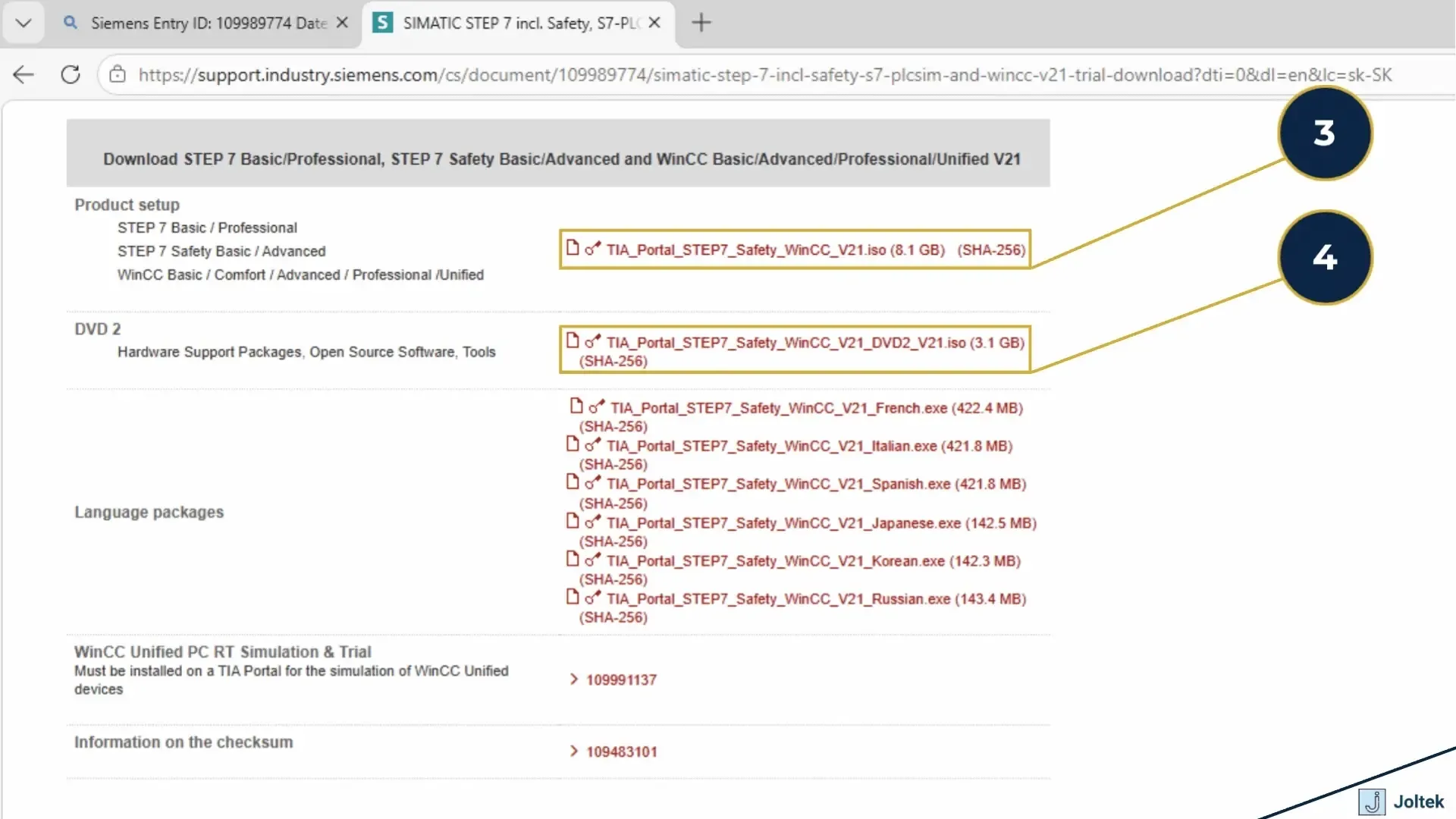Download the Italian language package exe
This screenshot has width=1456, height=819.
point(809,446)
